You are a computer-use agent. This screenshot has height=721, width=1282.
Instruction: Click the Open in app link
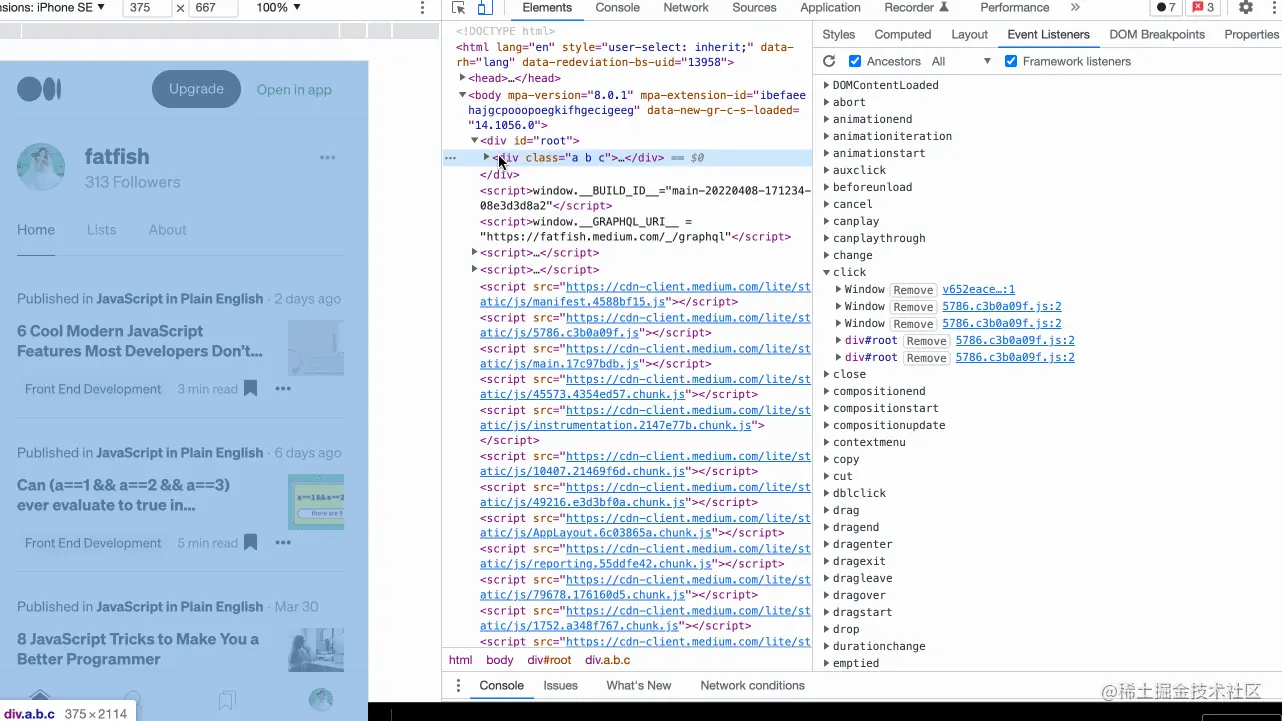click(x=294, y=89)
